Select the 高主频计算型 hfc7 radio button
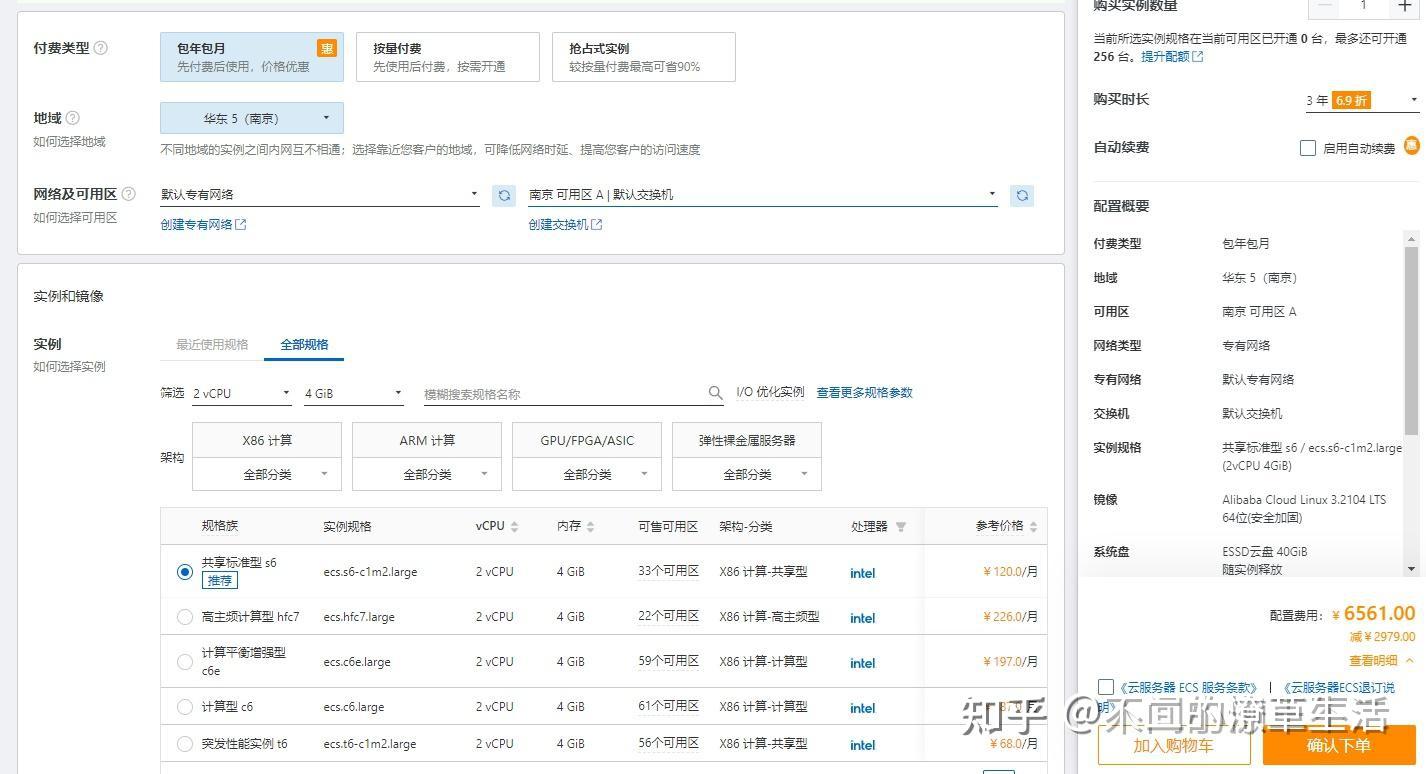The image size is (1426, 774). 185,617
